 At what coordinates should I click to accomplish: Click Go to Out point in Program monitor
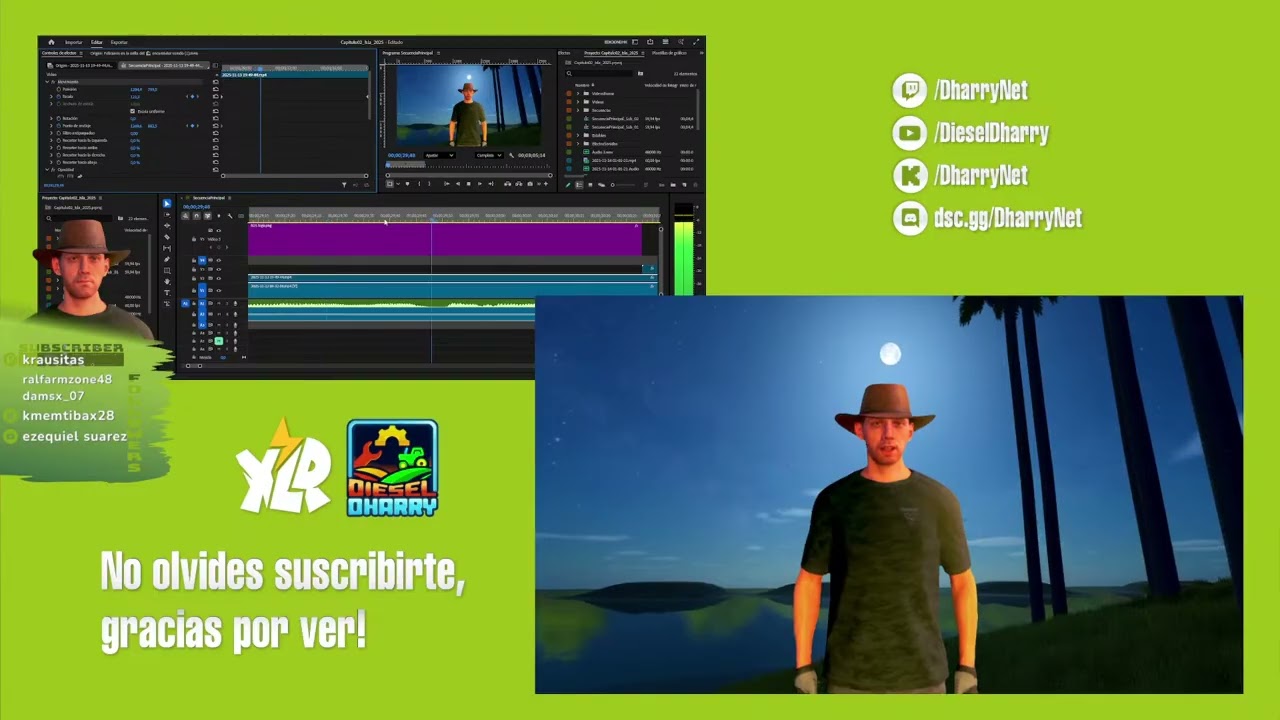(x=491, y=184)
